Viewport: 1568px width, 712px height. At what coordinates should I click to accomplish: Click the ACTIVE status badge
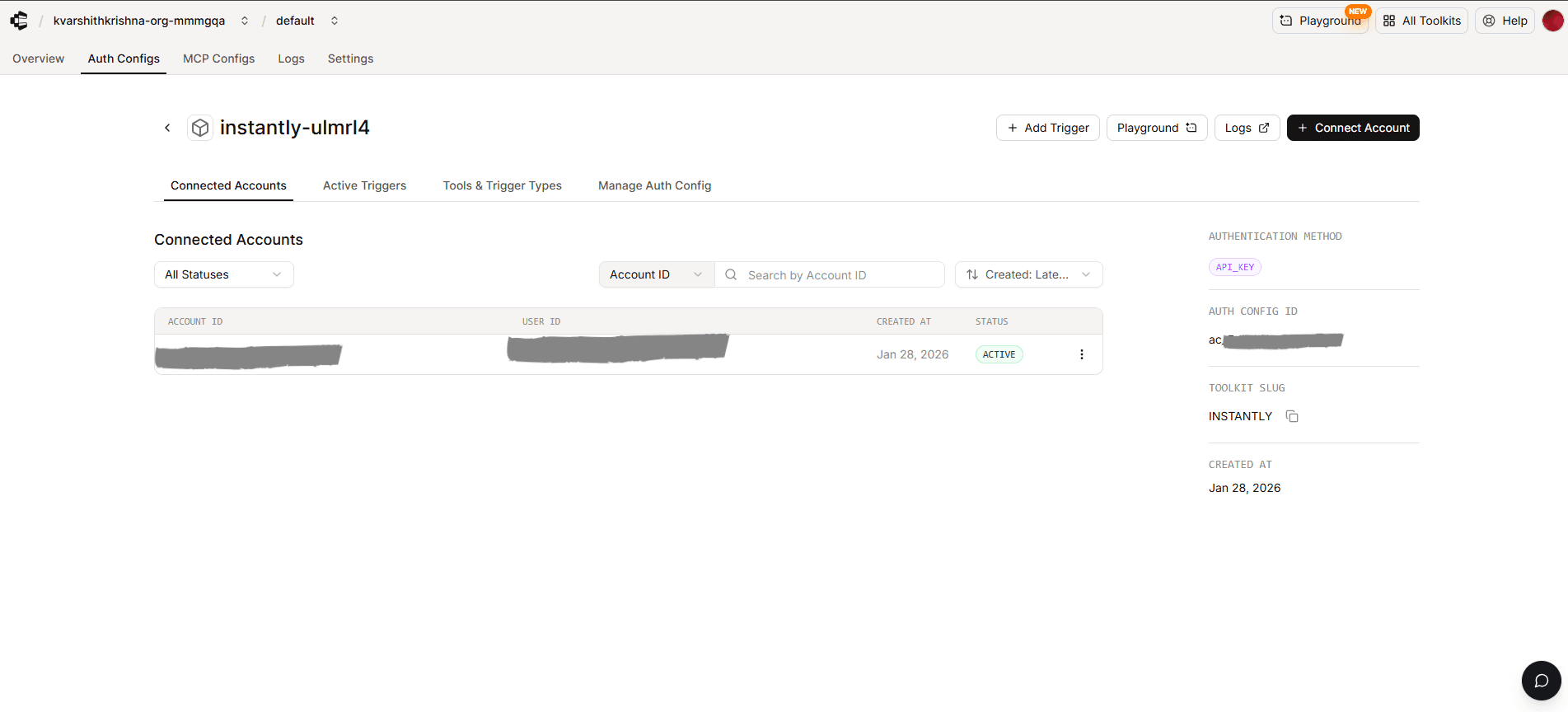pyautogui.click(x=999, y=354)
